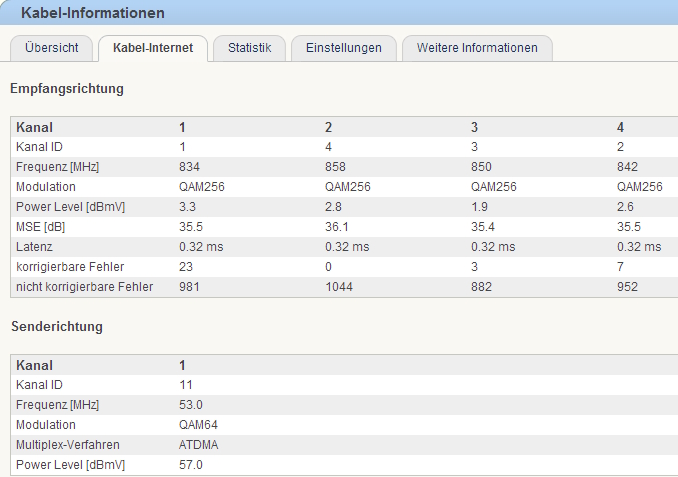Click power level value 1.9
The height and width of the screenshot is (477, 678).
click(480, 207)
